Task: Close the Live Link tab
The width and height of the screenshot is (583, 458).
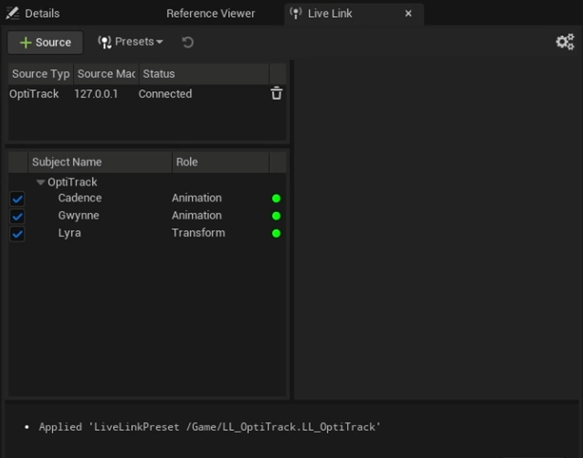Action: point(408,13)
